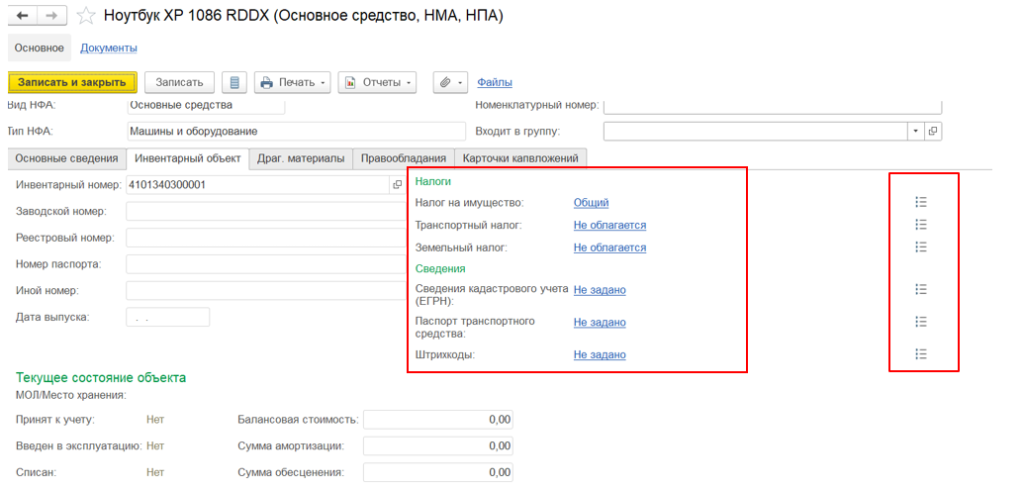Open list icon for Паспорт транспортного средства
The image size is (1024, 491).
[921, 321]
